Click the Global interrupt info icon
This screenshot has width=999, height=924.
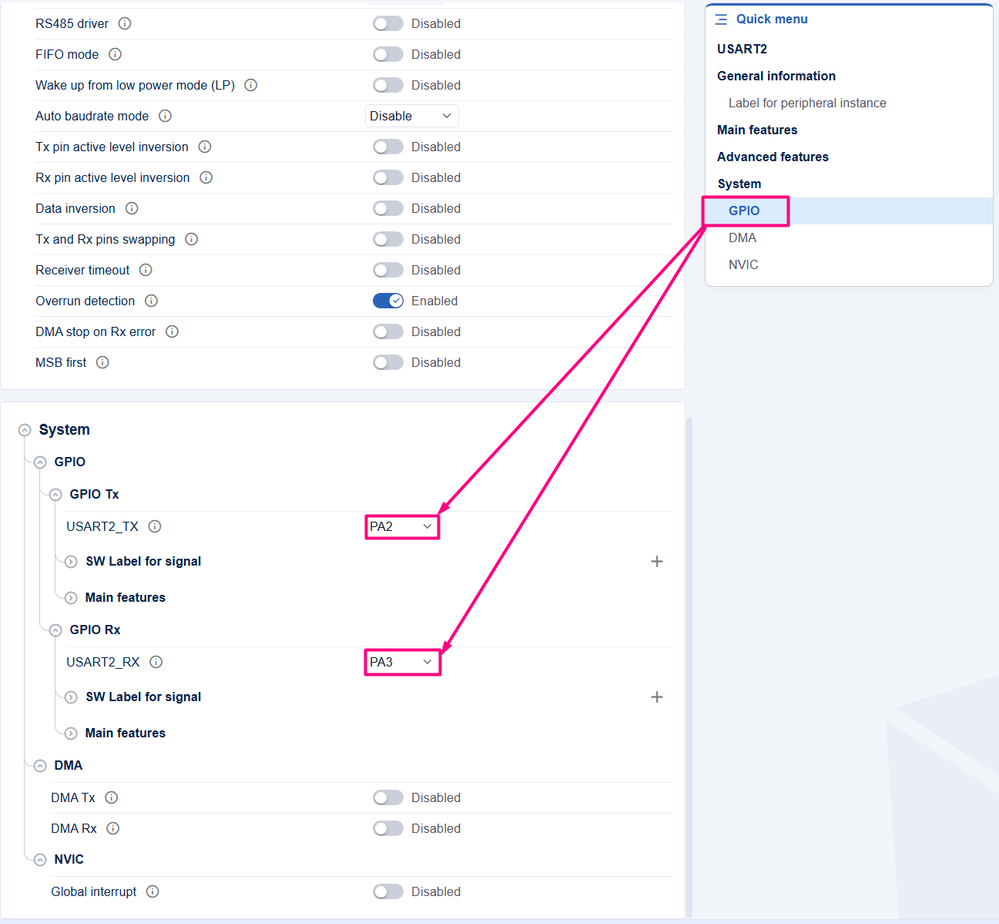pyautogui.click(x=152, y=892)
